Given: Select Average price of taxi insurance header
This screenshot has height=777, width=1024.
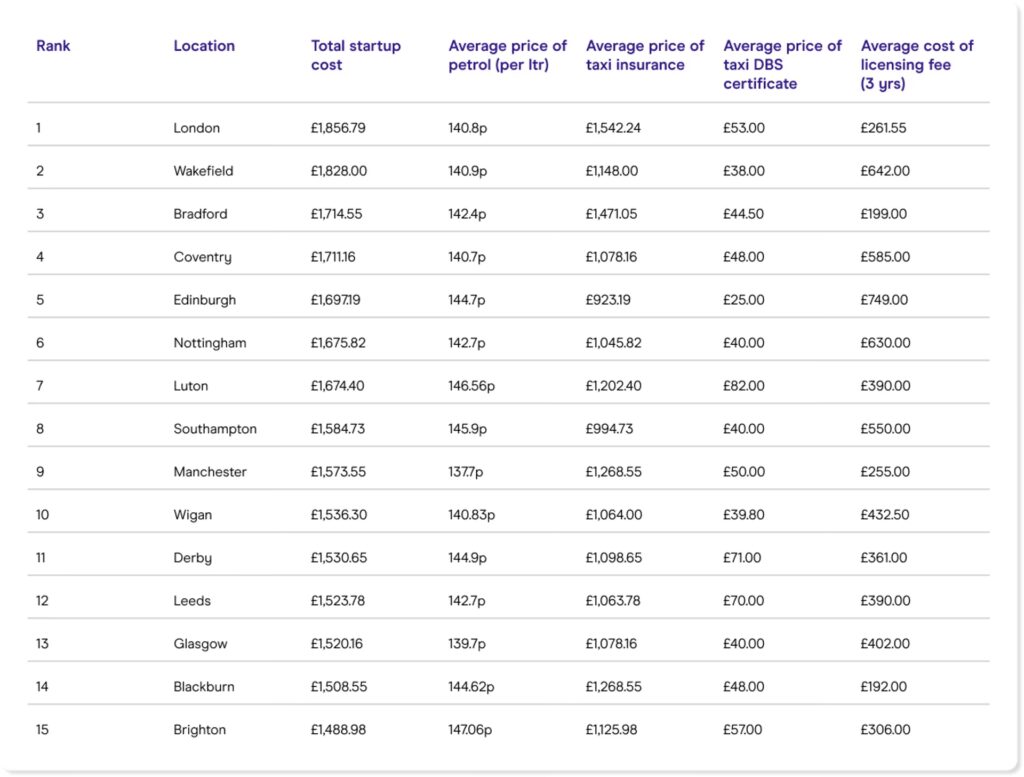Looking at the screenshot, I should tap(645, 55).
